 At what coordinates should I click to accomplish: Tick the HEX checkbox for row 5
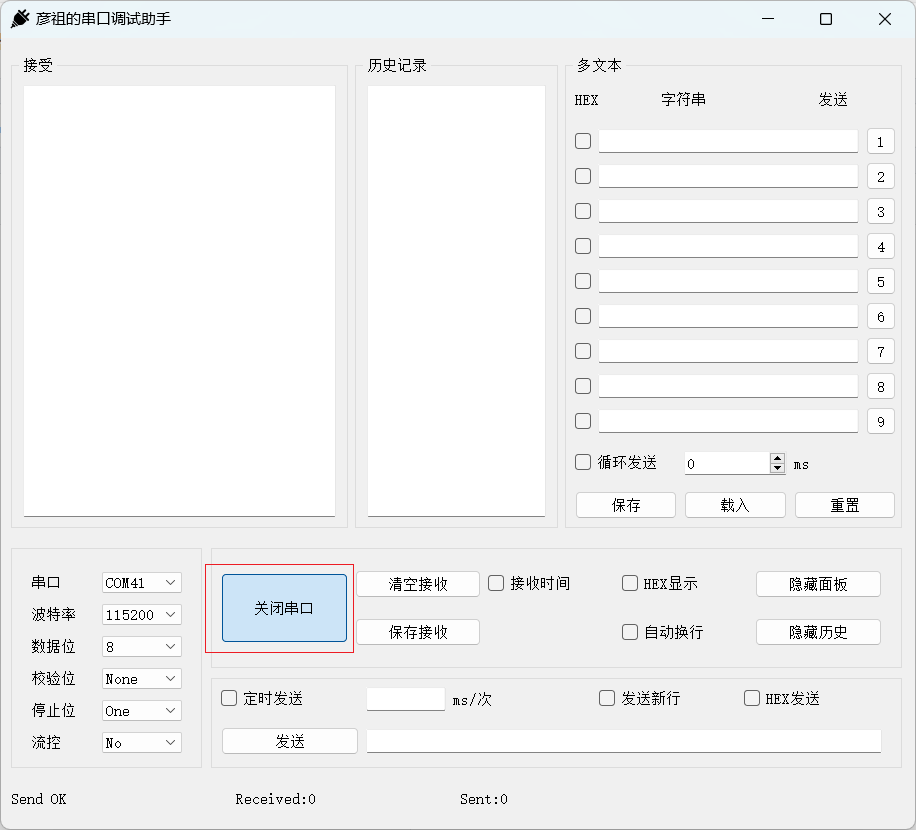583,281
